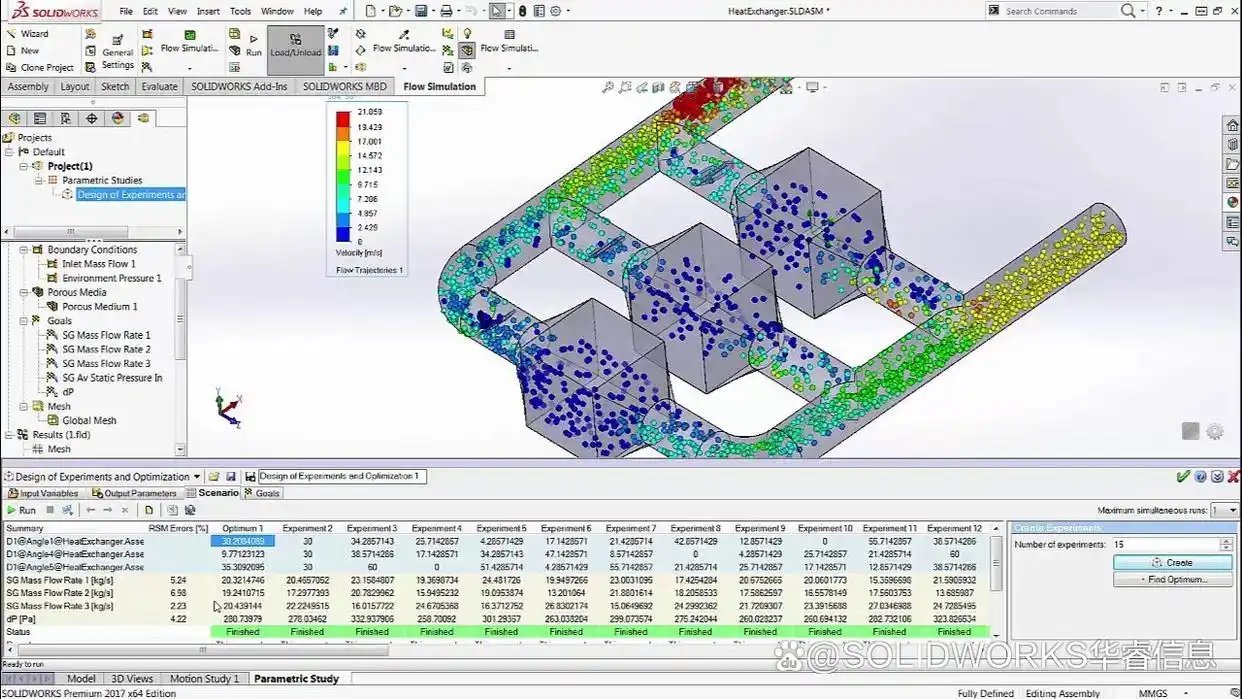Click the green checkmark OK icon
Image resolution: width=1242 pixels, height=699 pixels.
coord(1183,477)
